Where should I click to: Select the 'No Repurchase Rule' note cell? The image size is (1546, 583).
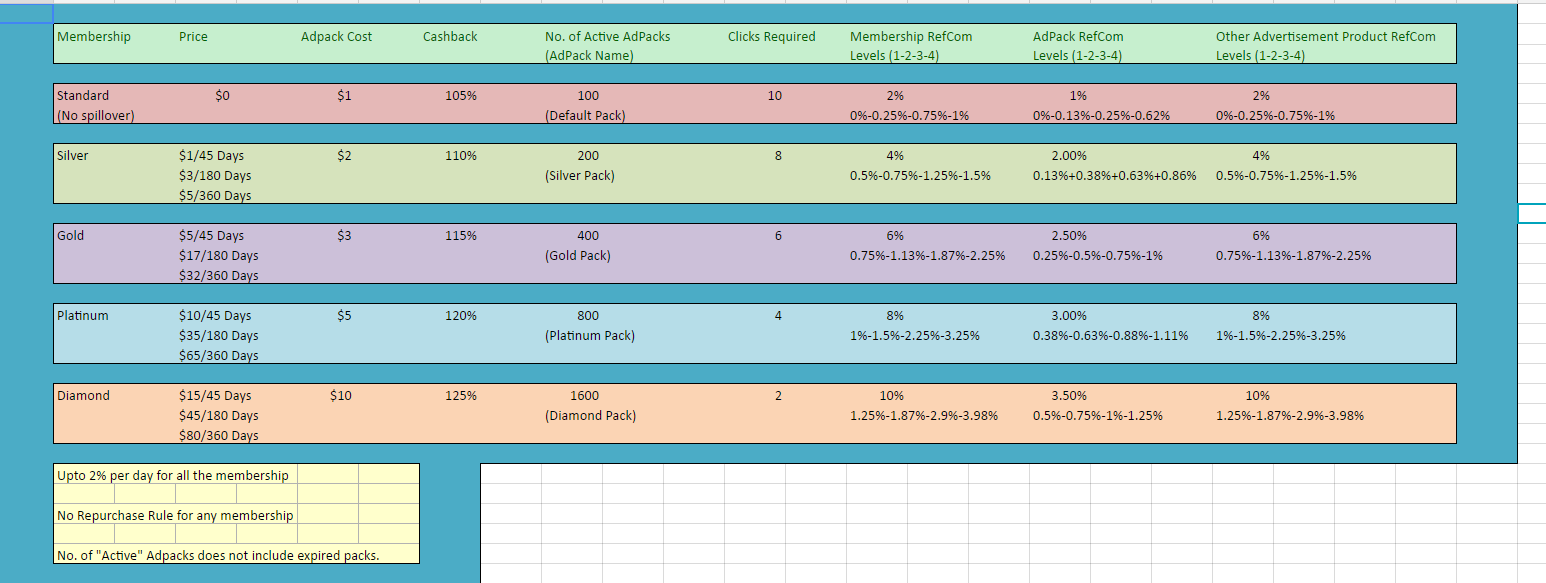tap(176, 515)
